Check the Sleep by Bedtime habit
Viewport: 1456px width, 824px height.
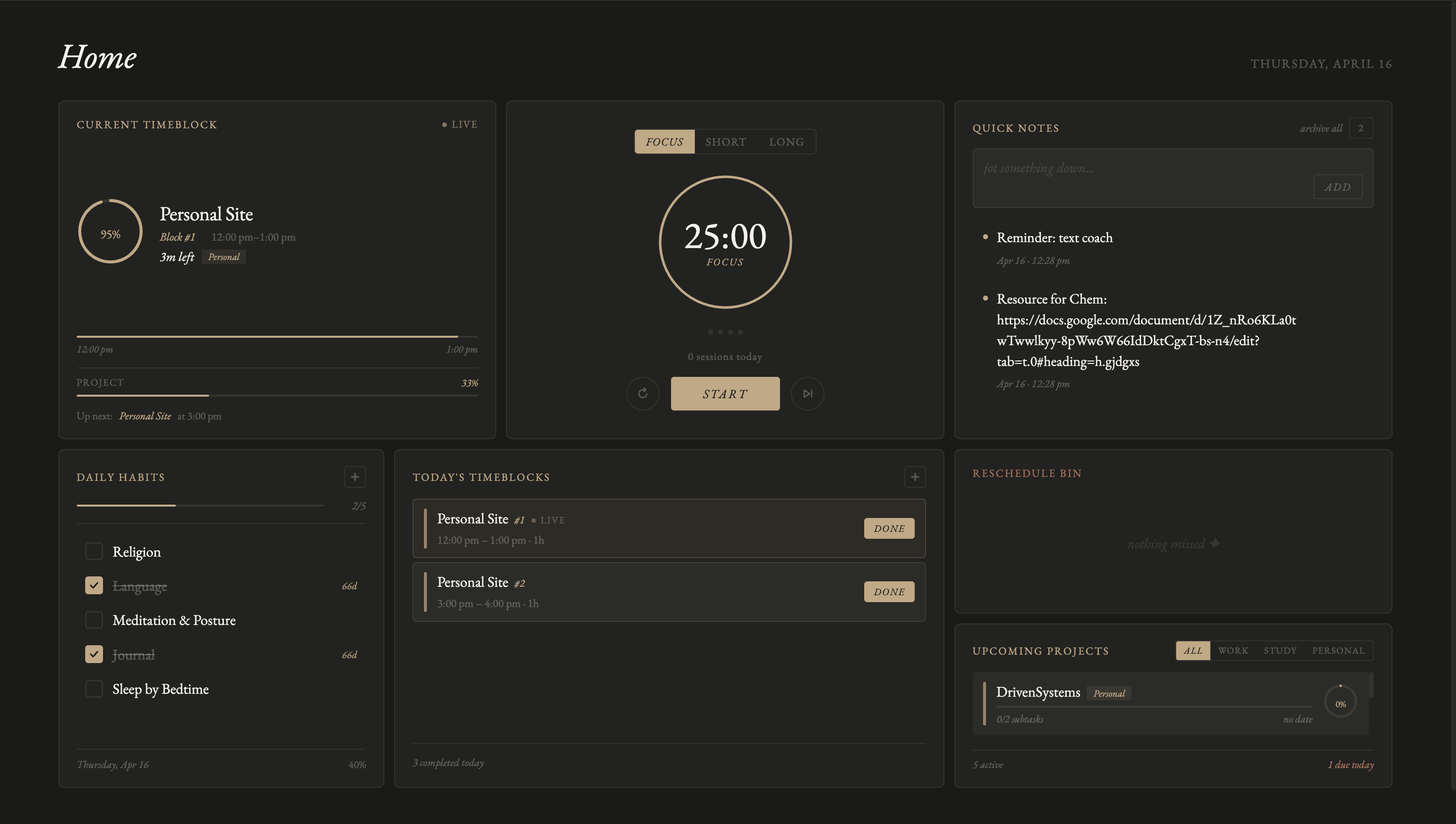tap(94, 689)
